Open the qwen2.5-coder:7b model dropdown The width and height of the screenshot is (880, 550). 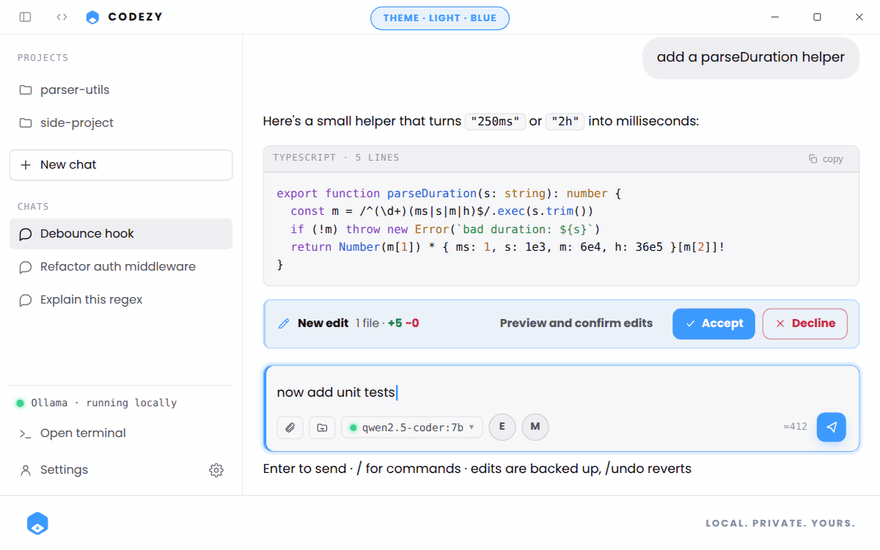coord(412,428)
